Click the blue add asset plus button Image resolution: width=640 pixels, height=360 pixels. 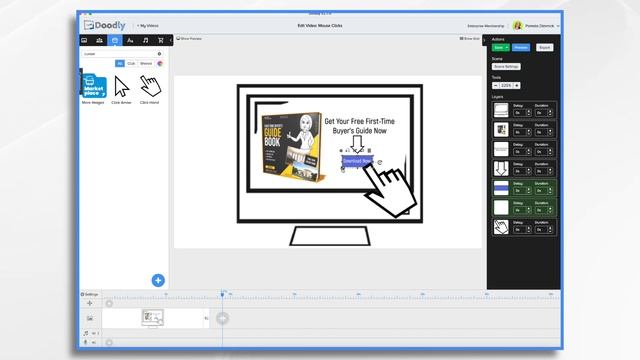[158, 280]
